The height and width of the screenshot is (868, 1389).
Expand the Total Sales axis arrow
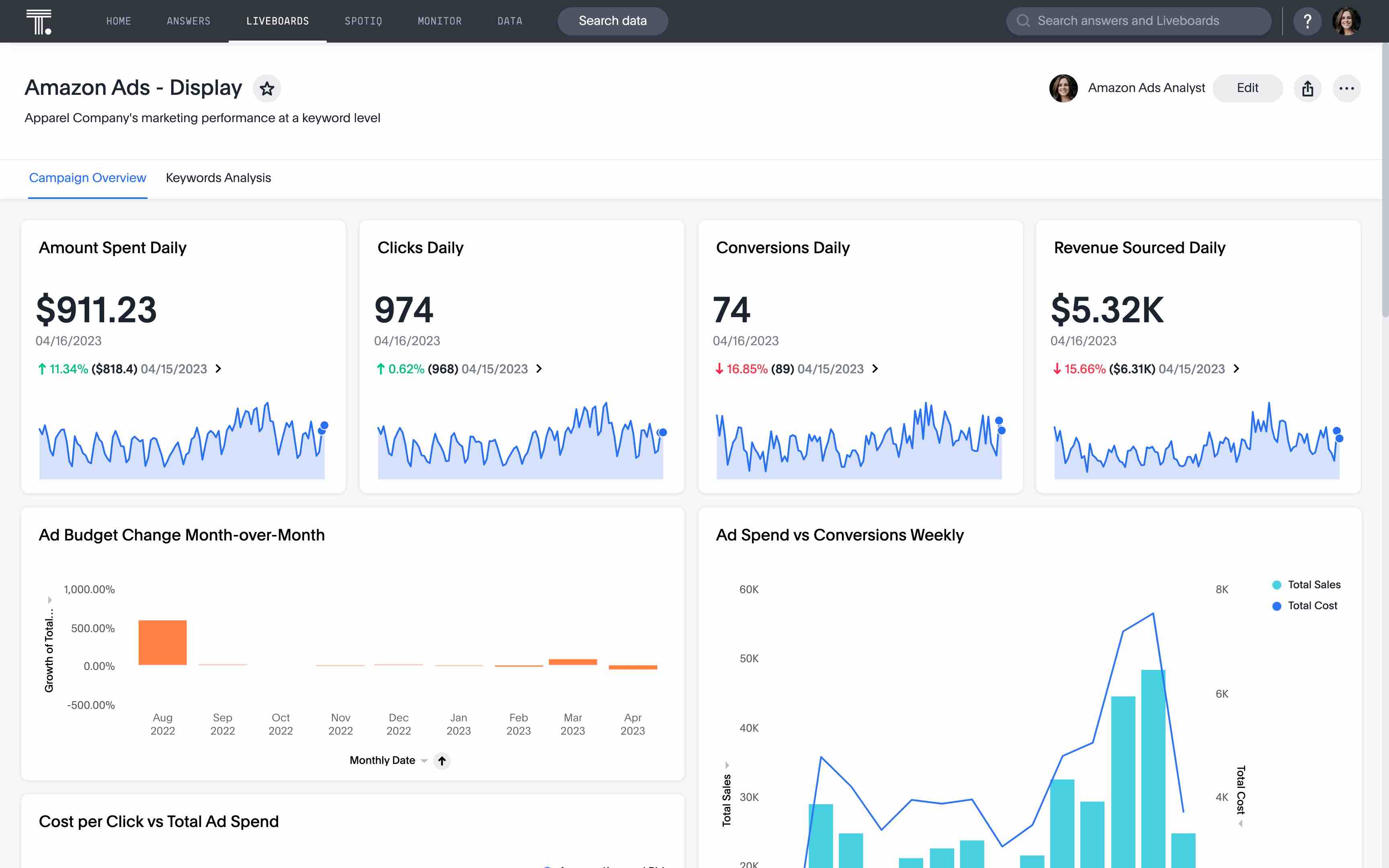pos(727,765)
